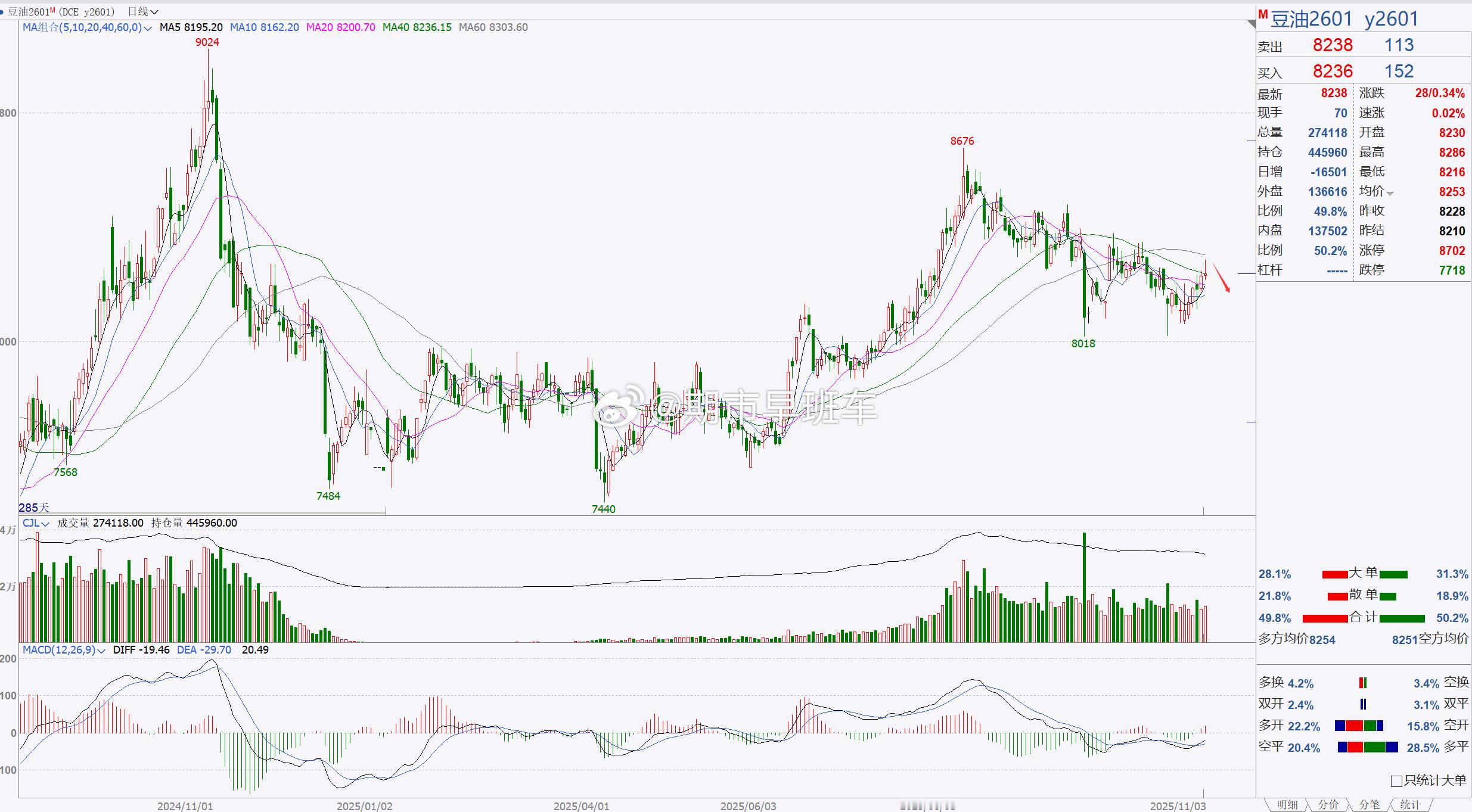Click the 9024 high price marker
The image size is (1472, 812).
coord(207,42)
